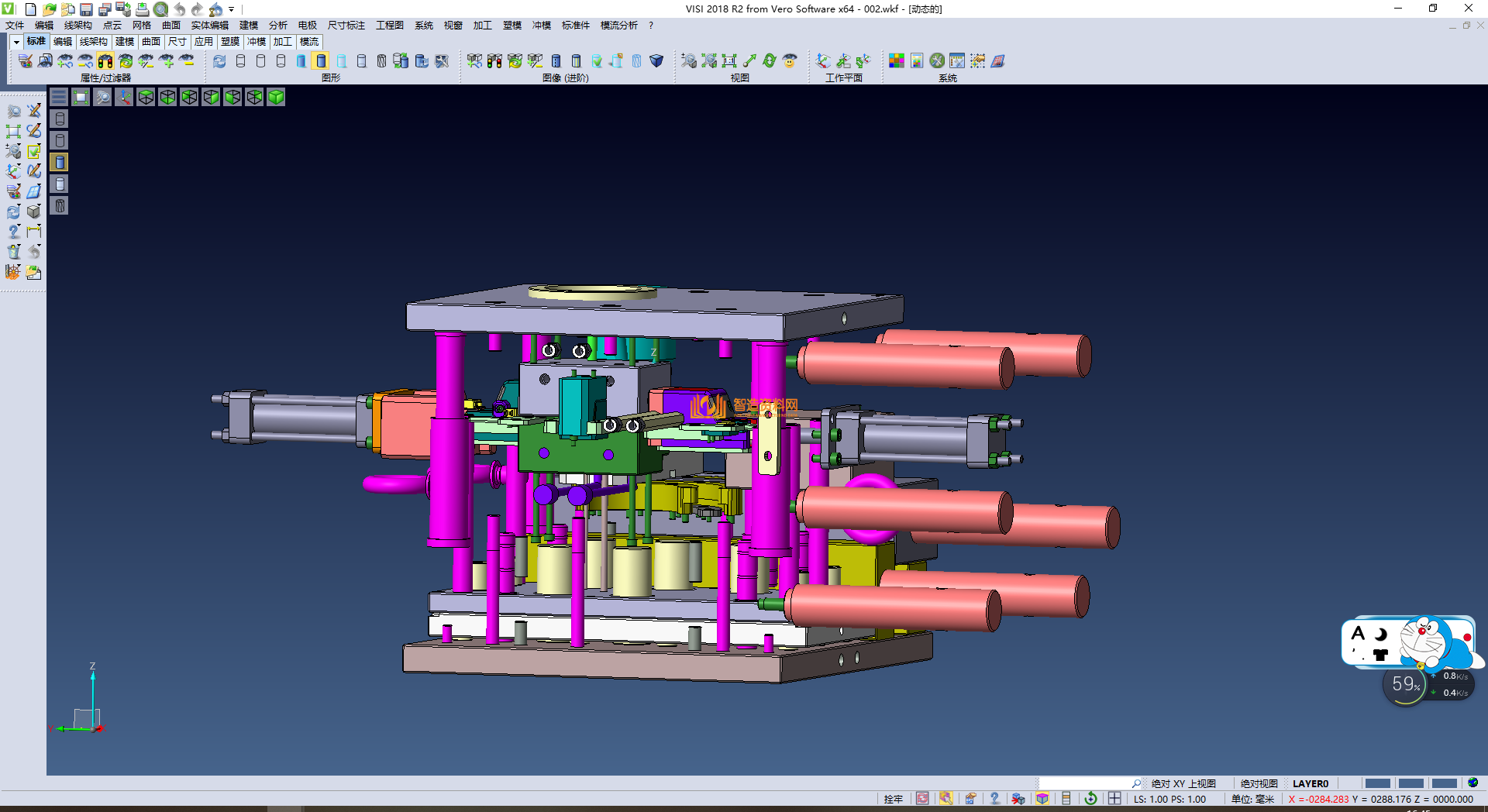Click the blue refresh graphics icon
The height and width of the screenshot is (812, 1488).
tap(220, 61)
